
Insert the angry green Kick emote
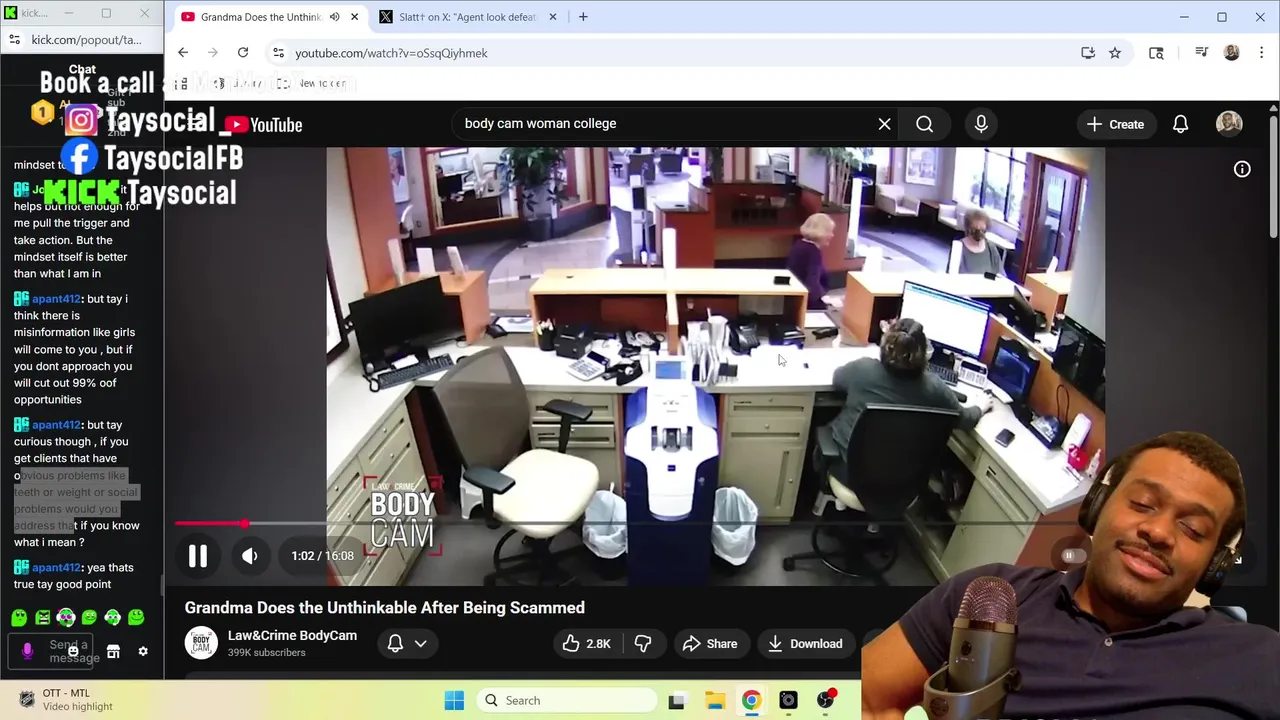pos(42,618)
